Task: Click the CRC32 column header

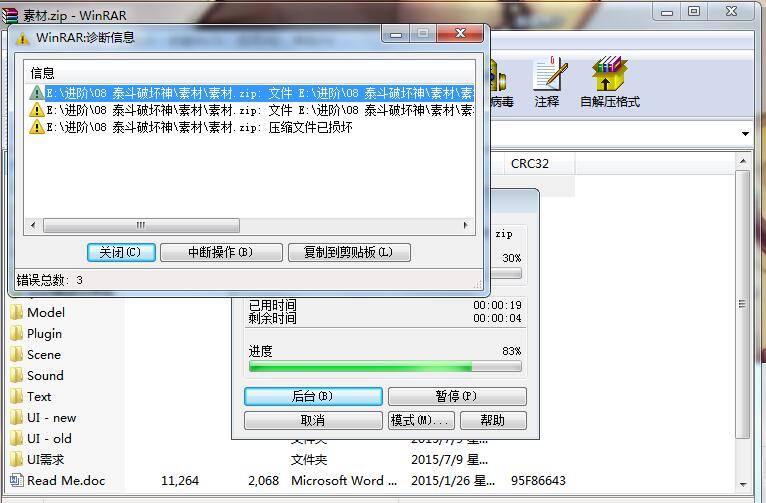Action: tap(530, 164)
